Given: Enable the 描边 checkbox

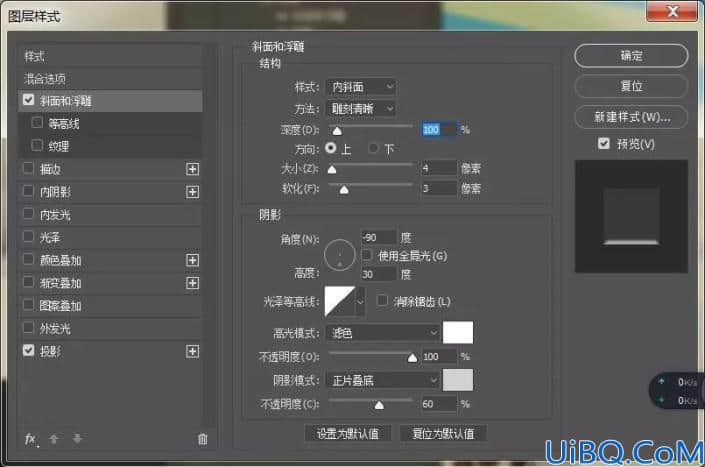Looking at the screenshot, I should [x=28, y=168].
